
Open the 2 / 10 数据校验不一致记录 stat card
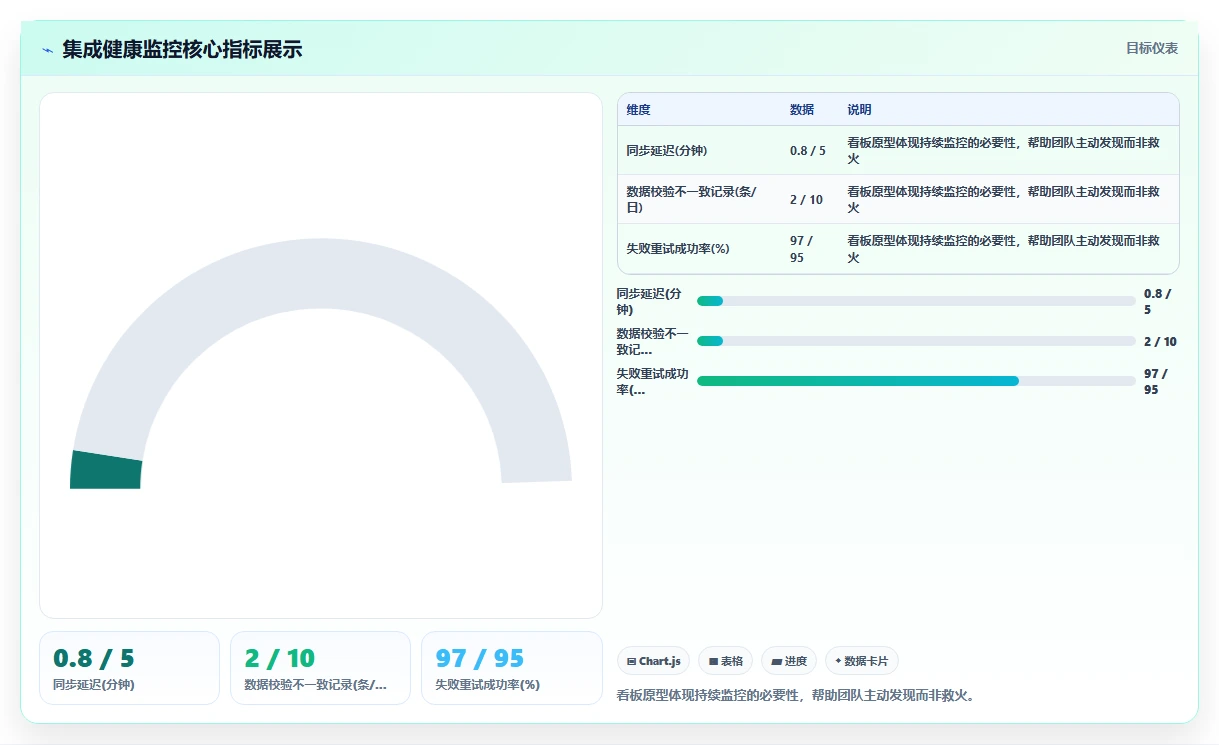(x=320, y=668)
